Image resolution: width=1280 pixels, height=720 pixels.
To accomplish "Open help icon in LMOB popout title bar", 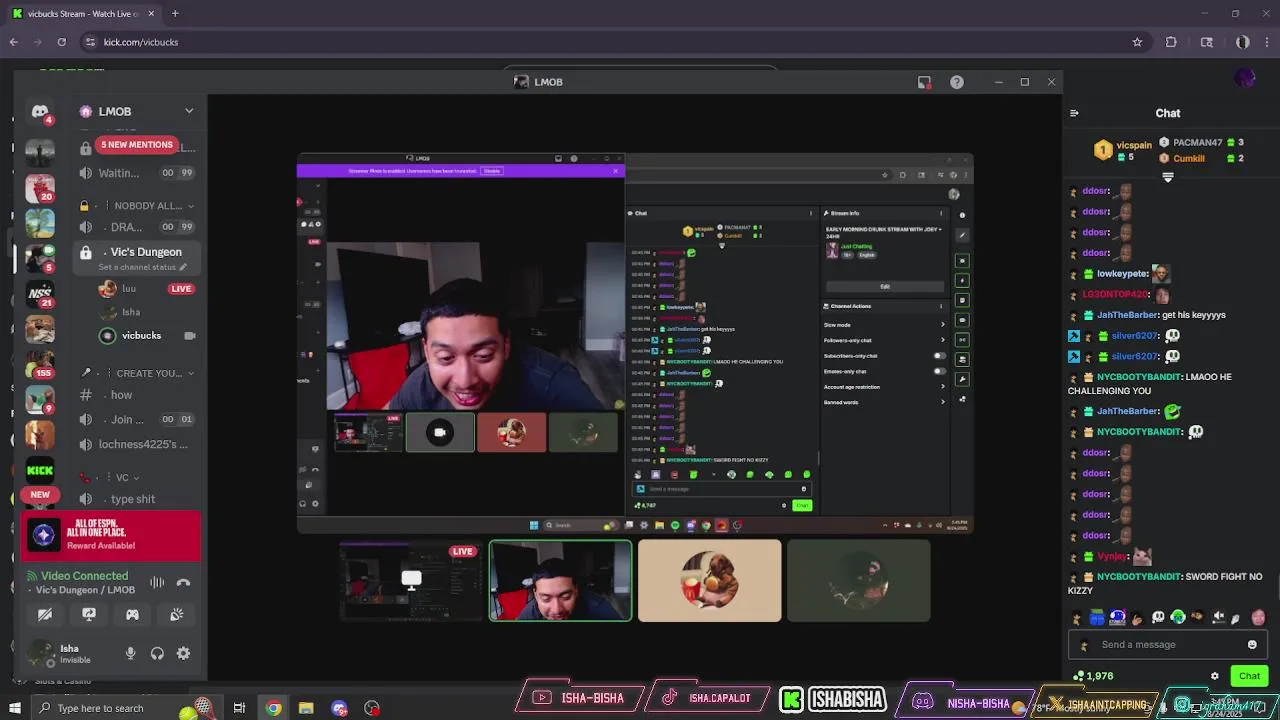I will [x=957, y=82].
